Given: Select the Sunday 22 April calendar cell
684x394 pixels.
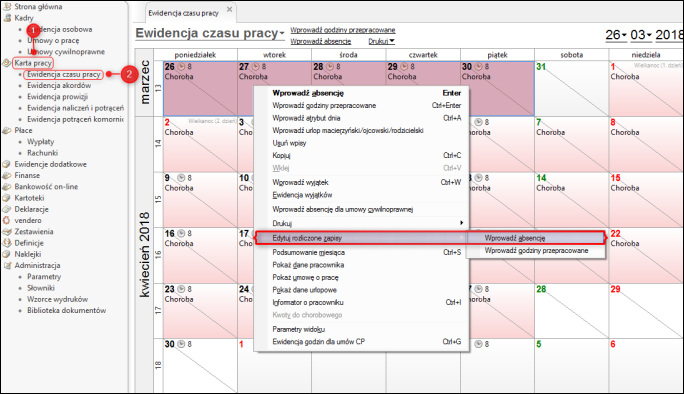Looking at the screenshot, I should coord(646,255).
